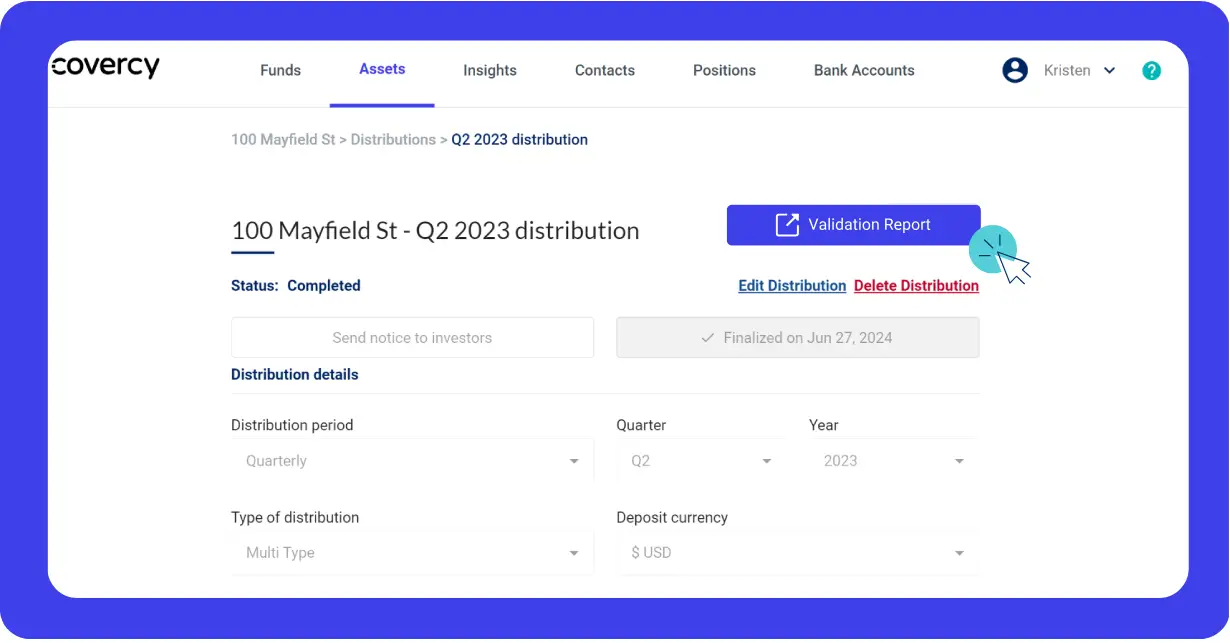Click the external link icon on Validation Report
This screenshot has height=643, width=1230.
pos(789,224)
